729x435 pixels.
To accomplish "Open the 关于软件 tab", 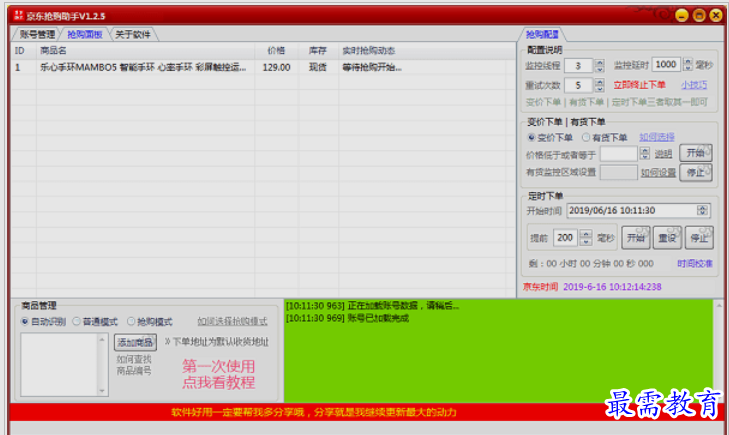I will (133, 34).
